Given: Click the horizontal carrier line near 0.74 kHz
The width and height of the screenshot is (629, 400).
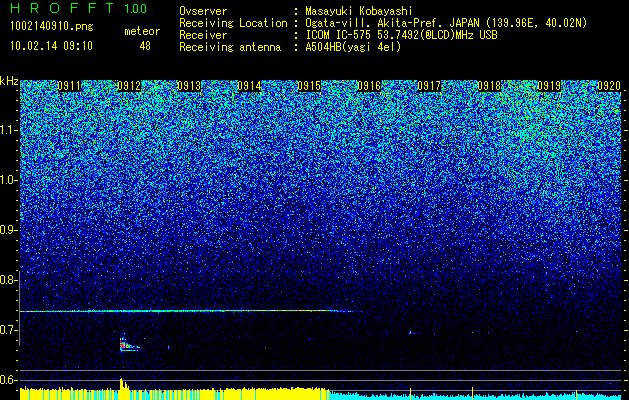Looking at the screenshot, I should 191,311.
